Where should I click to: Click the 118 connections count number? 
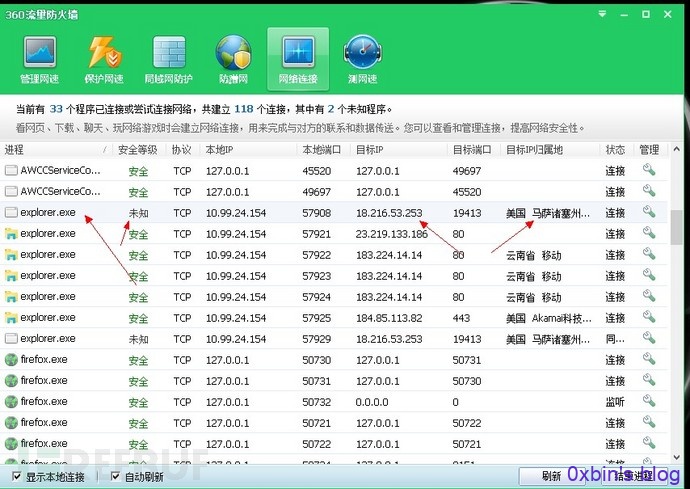coord(243,109)
